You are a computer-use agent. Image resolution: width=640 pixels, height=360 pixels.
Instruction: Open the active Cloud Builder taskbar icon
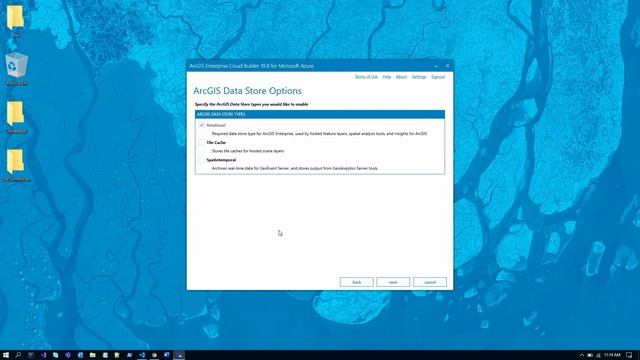(179, 355)
